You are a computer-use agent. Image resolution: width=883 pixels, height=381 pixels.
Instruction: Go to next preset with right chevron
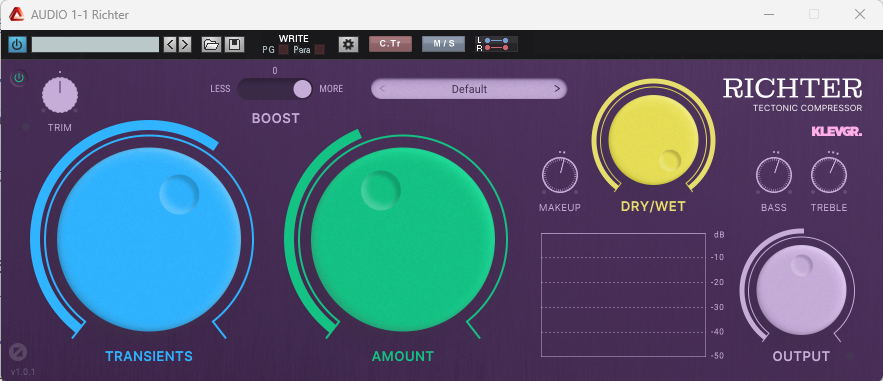pos(556,89)
